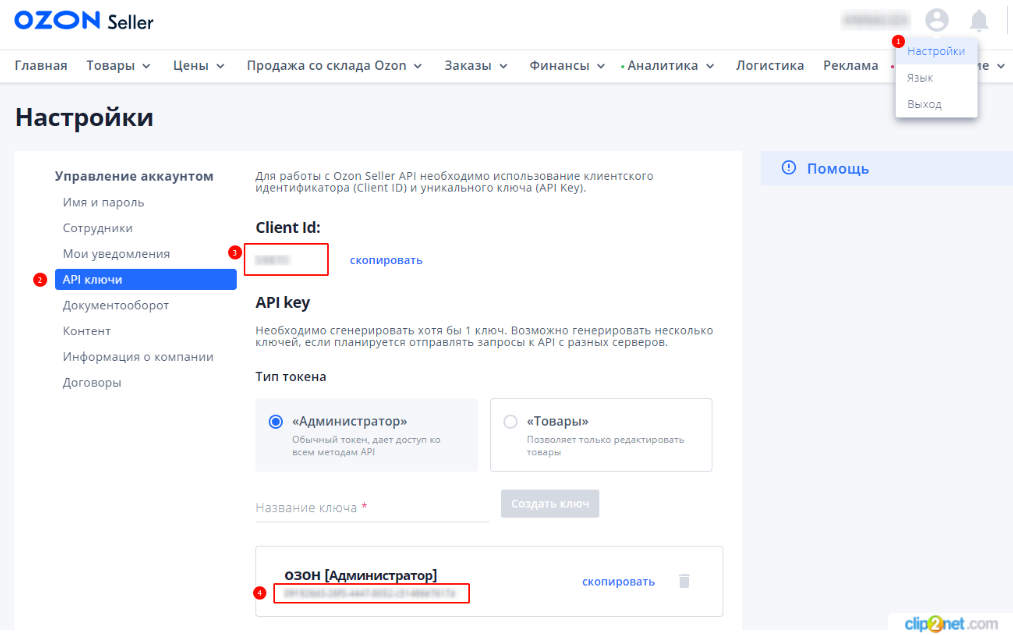Open Контент settings section
Viewport: 1013px width, 635px height.
point(87,331)
